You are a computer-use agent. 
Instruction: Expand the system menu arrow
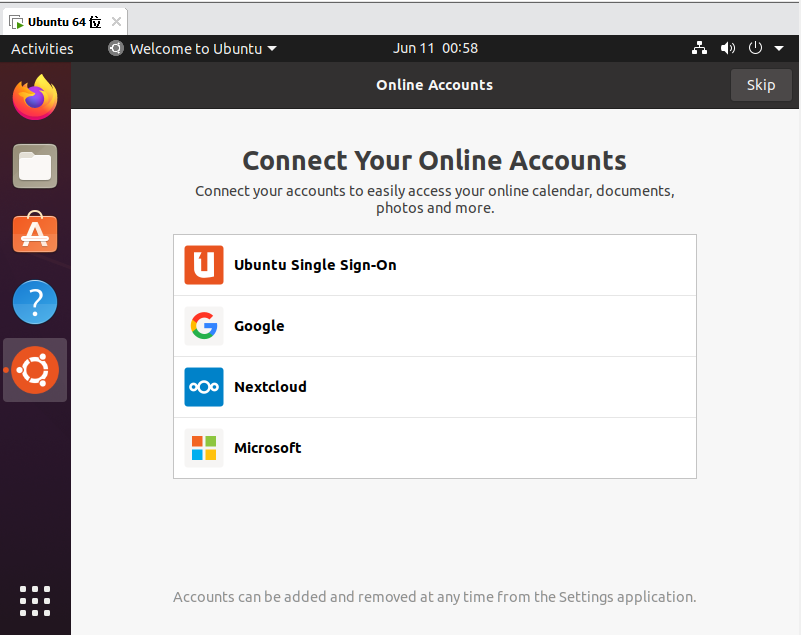click(x=779, y=49)
